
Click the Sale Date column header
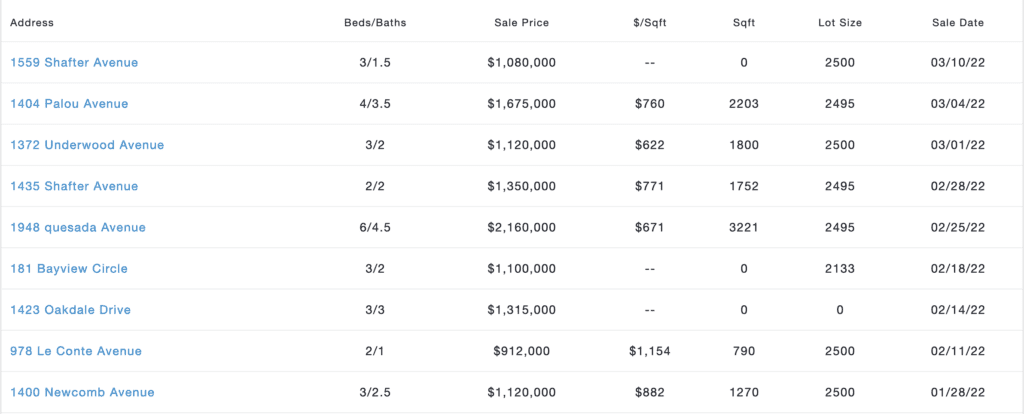tap(958, 23)
